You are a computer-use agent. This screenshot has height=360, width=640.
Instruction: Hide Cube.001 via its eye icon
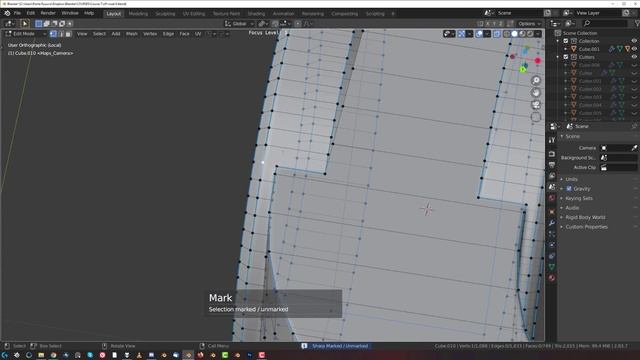click(634, 49)
